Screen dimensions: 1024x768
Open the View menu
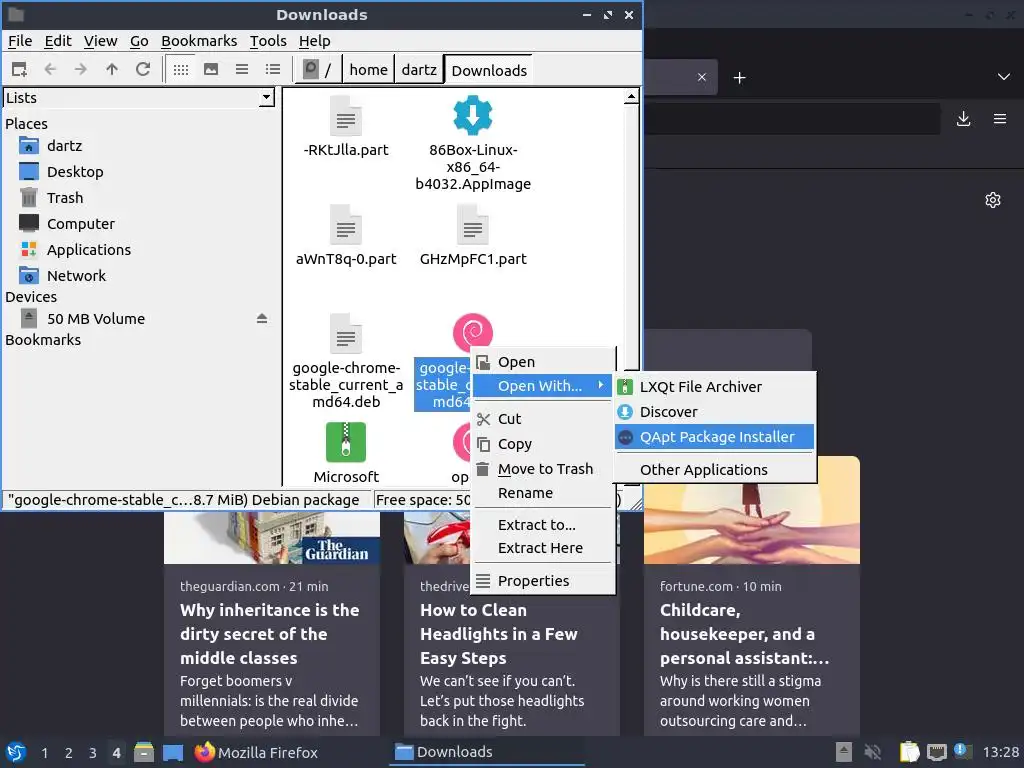point(101,41)
